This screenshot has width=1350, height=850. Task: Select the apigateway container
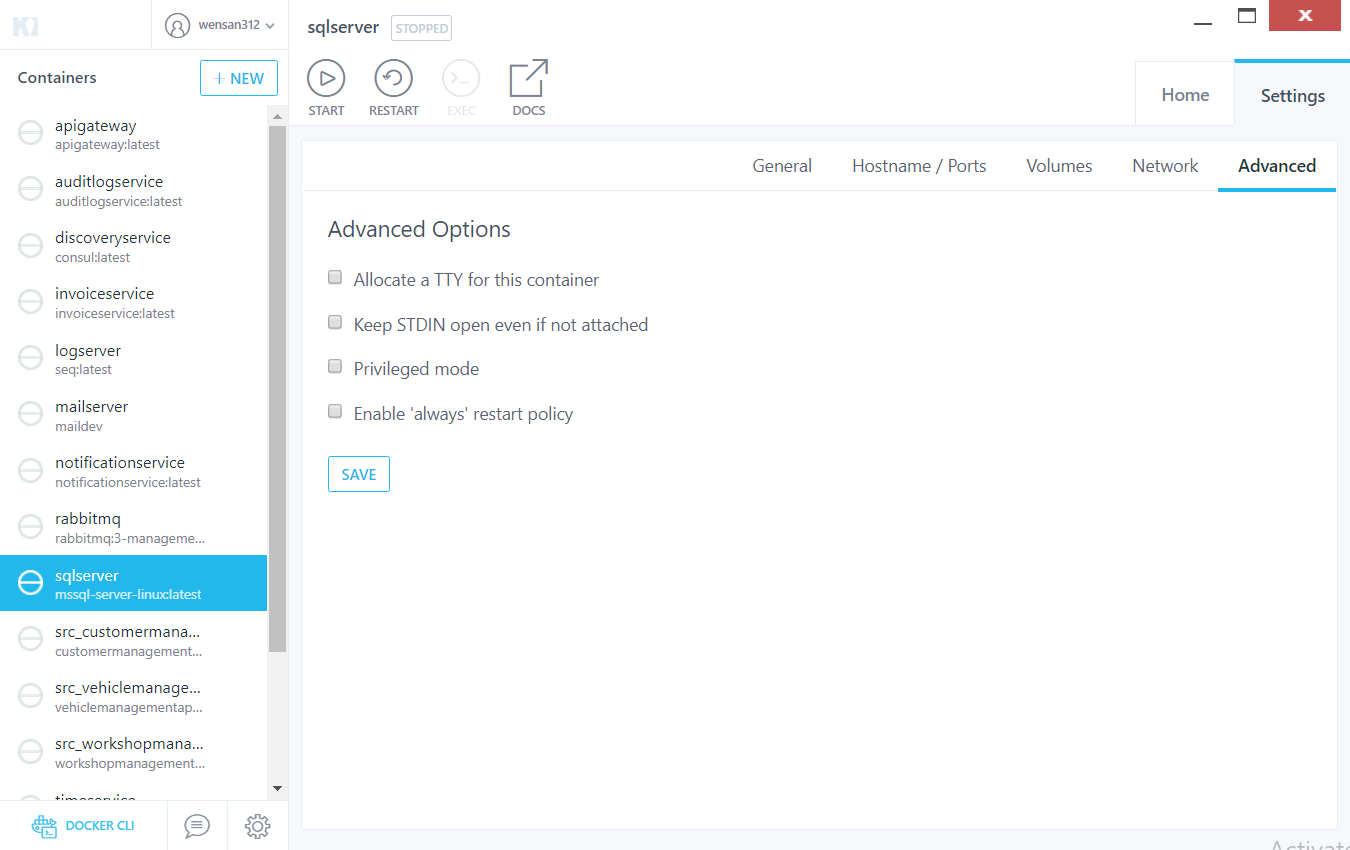tap(134, 134)
